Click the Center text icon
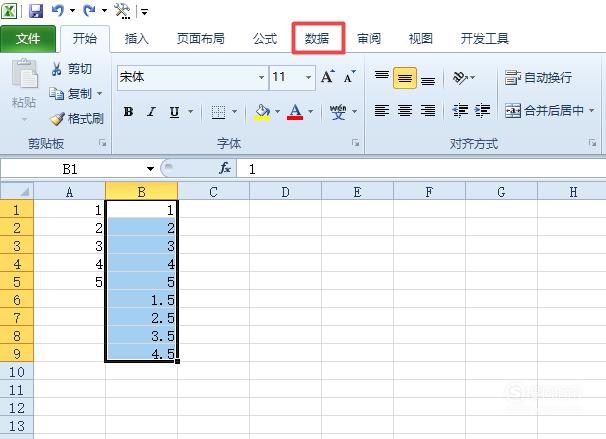The height and width of the screenshot is (439, 606). point(405,111)
